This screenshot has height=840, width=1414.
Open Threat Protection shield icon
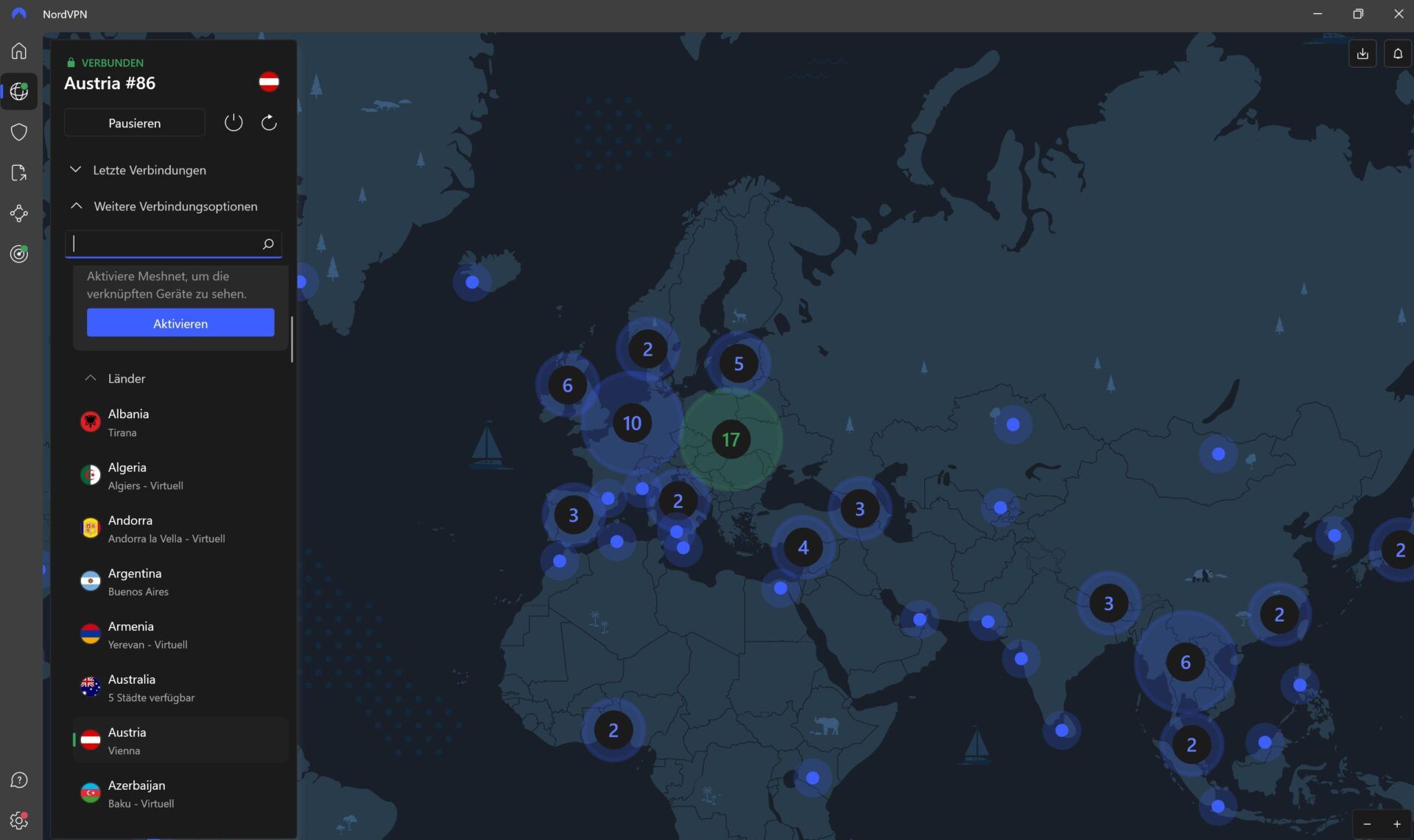click(x=19, y=132)
